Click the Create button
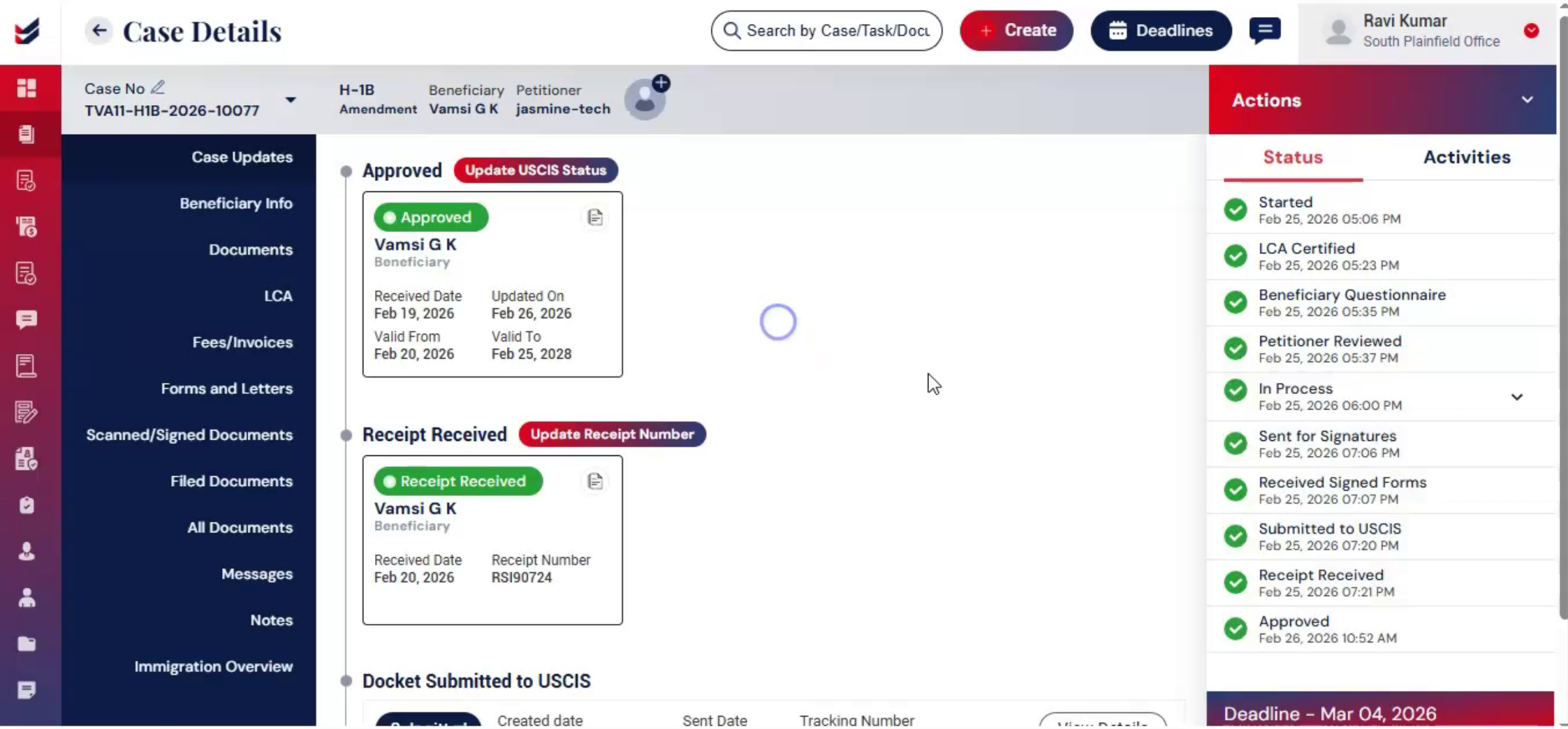 (x=1017, y=31)
